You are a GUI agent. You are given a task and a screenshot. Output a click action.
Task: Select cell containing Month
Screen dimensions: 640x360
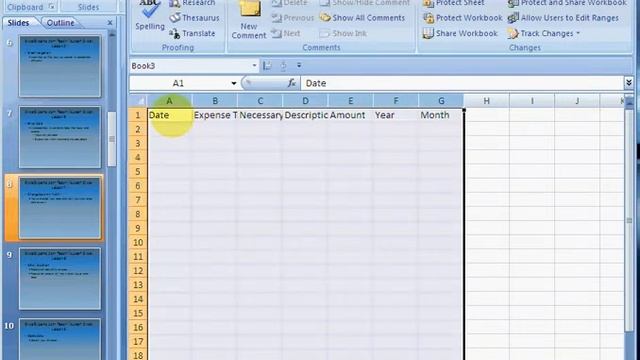[x=441, y=115]
